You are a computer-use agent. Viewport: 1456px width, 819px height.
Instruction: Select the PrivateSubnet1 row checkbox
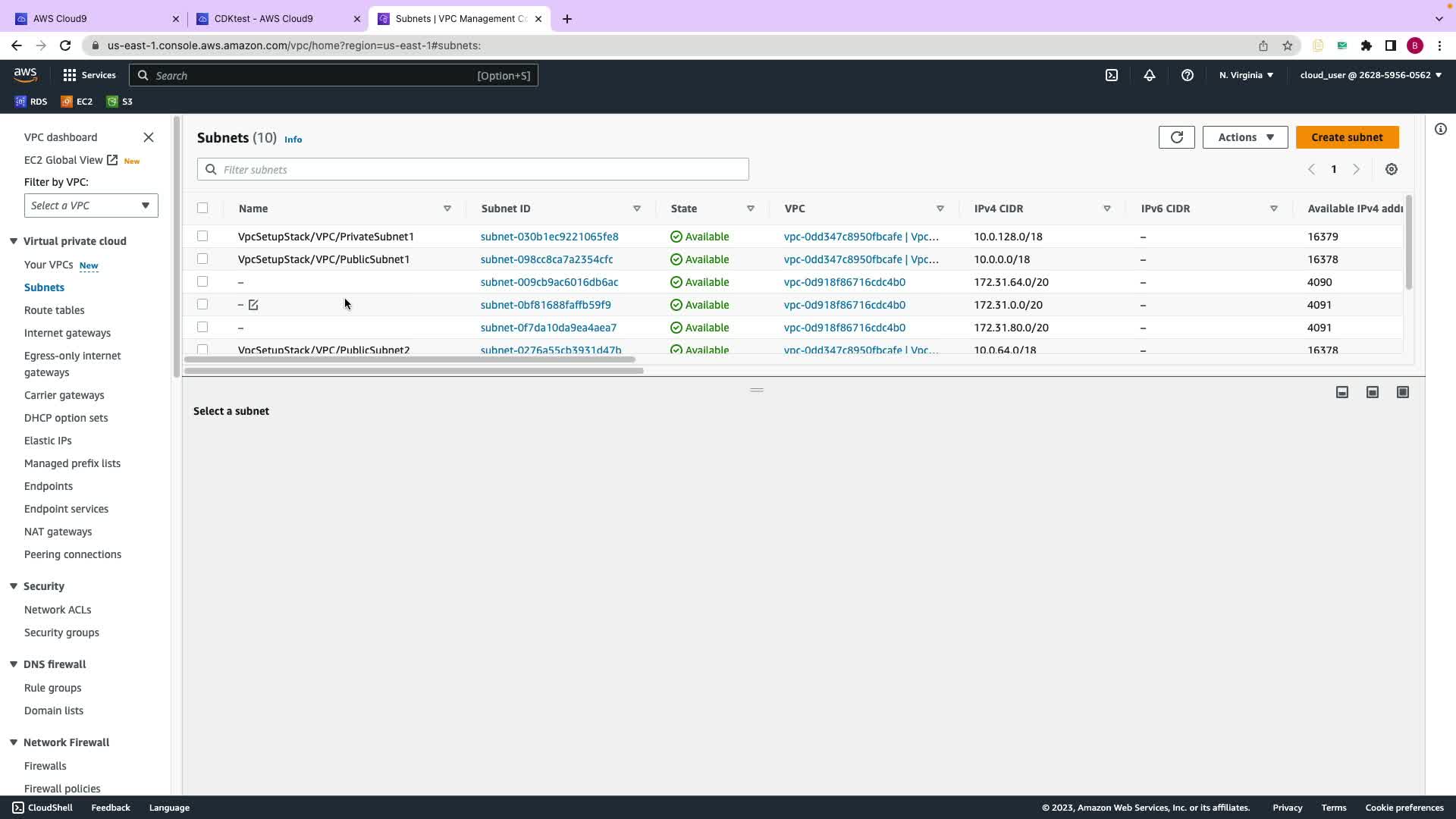pyautogui.click(x=202, y=237)
